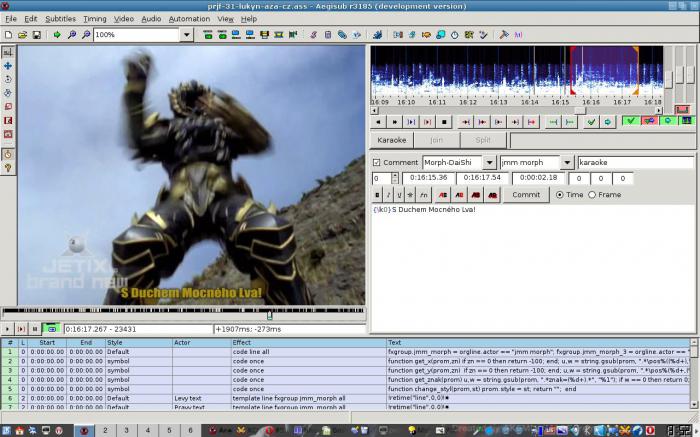
Task: Open visual typesetting help question mark icon
Action: [8, 168]
